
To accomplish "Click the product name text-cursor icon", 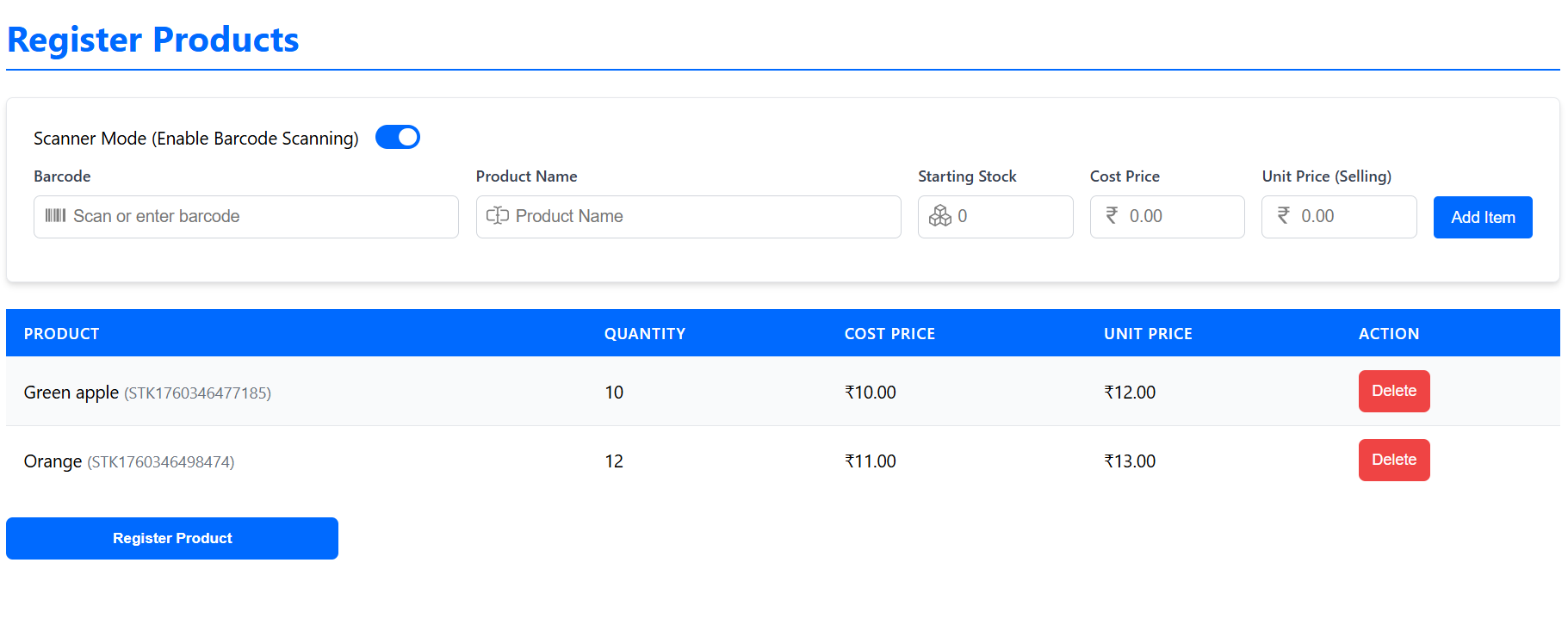I will pyautogui.click(x=498, y=216).
